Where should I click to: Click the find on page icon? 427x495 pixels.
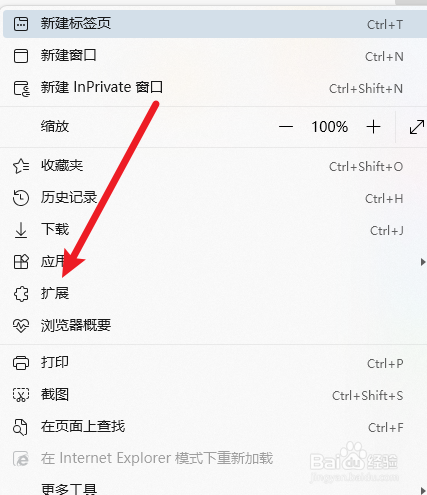(20, 427)
